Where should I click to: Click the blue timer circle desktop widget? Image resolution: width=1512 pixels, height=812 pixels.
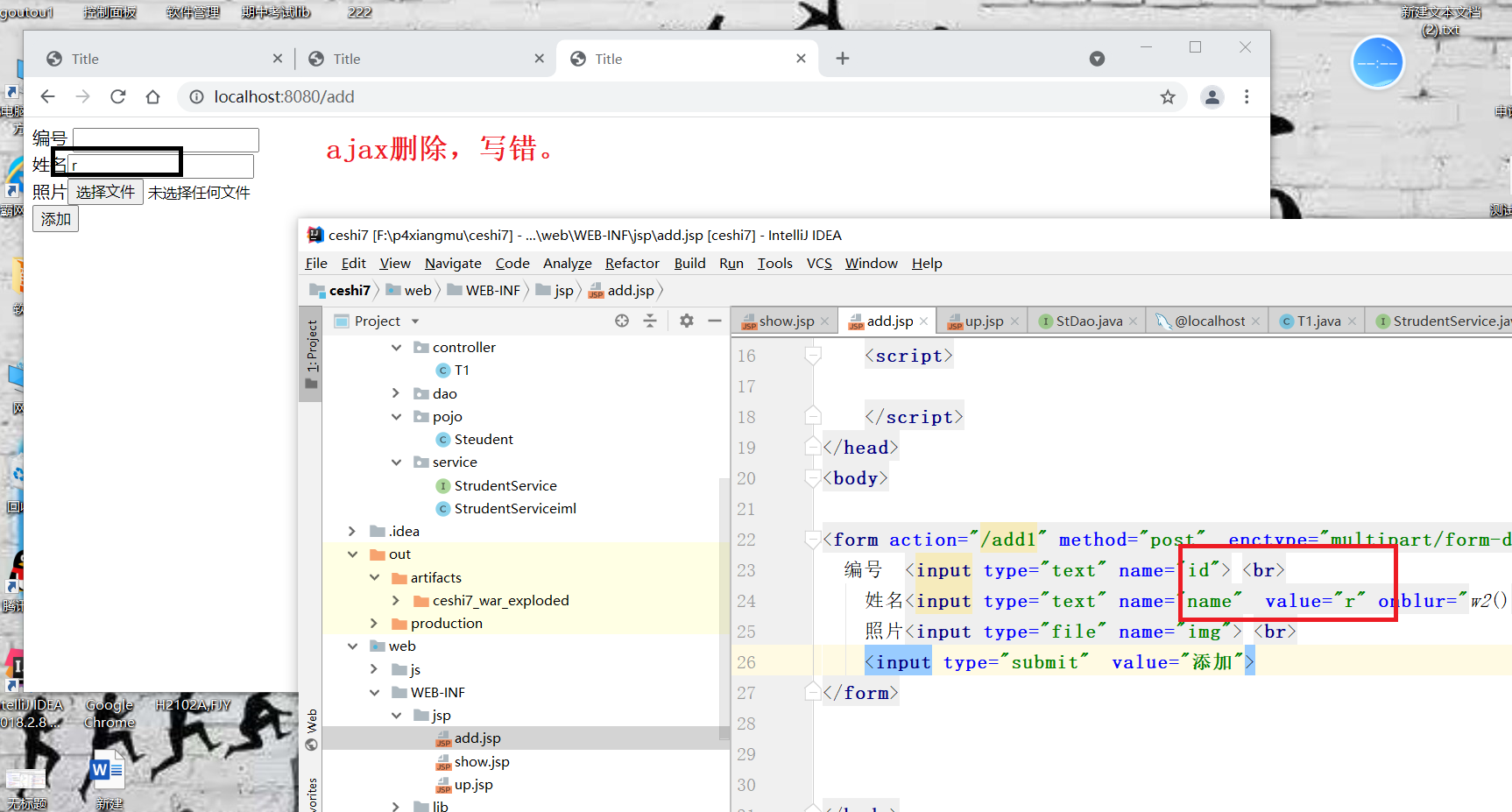pos(1377,63)
